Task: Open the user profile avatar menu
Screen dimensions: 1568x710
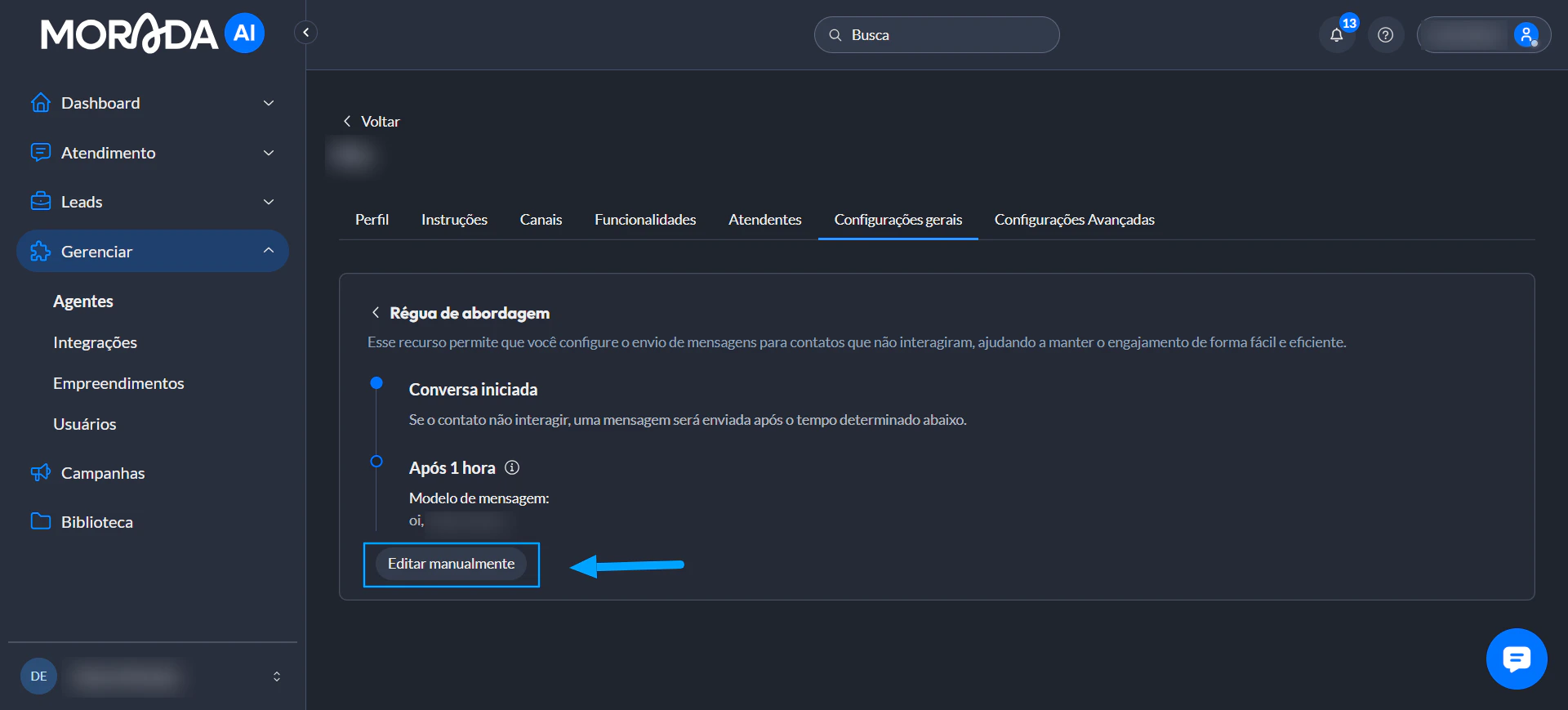Action: (x=1526, y=35)
